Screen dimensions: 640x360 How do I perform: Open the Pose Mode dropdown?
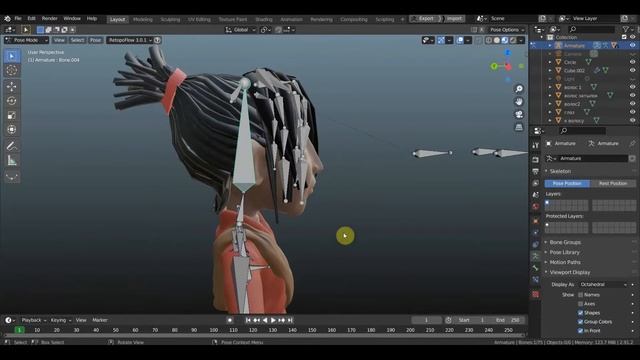coord(27,40)
